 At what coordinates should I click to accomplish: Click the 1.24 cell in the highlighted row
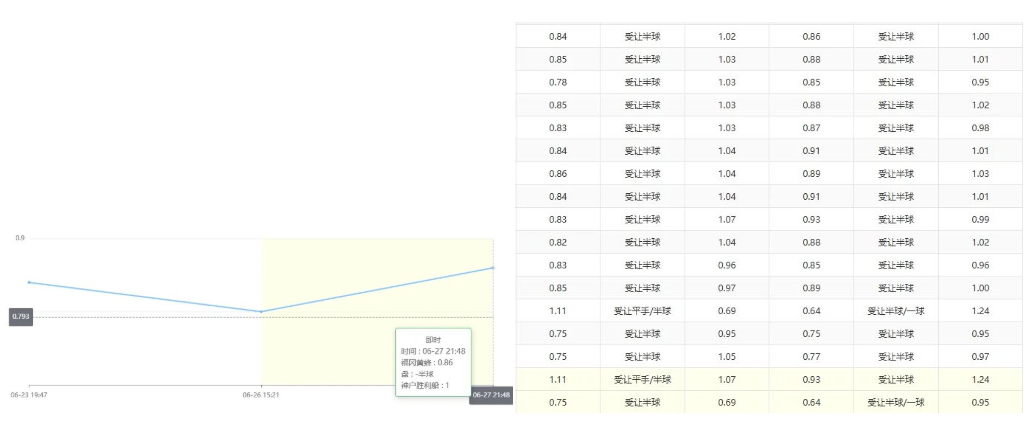coord(980,379)
